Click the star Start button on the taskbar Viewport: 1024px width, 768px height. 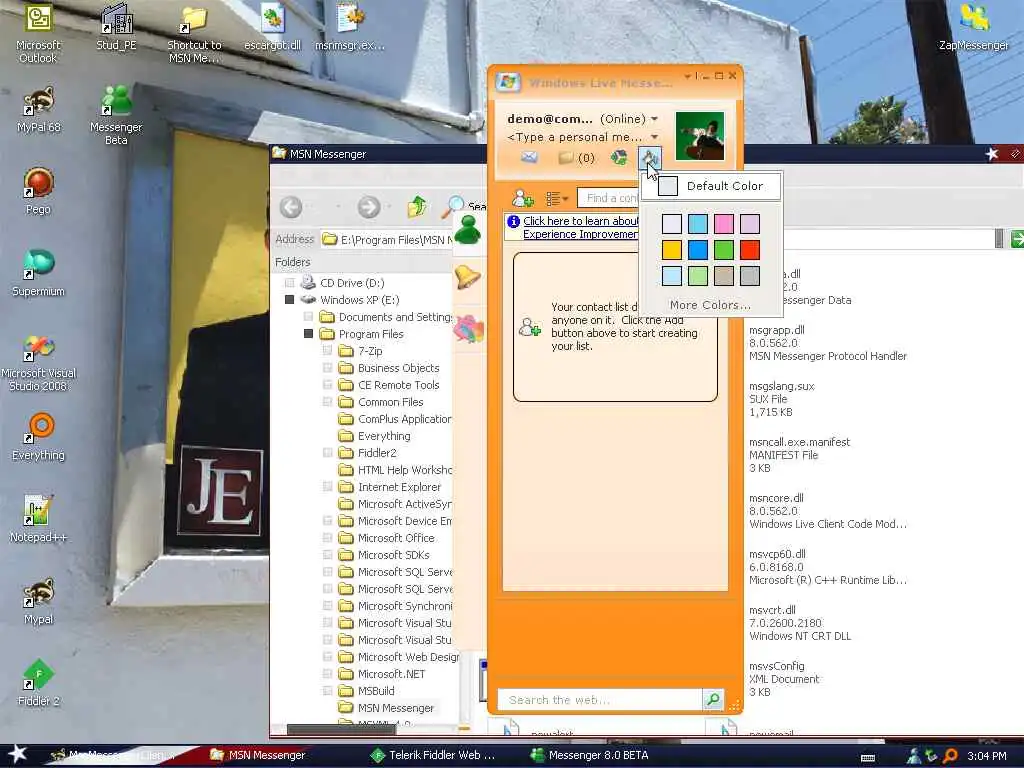click(16, 754)
